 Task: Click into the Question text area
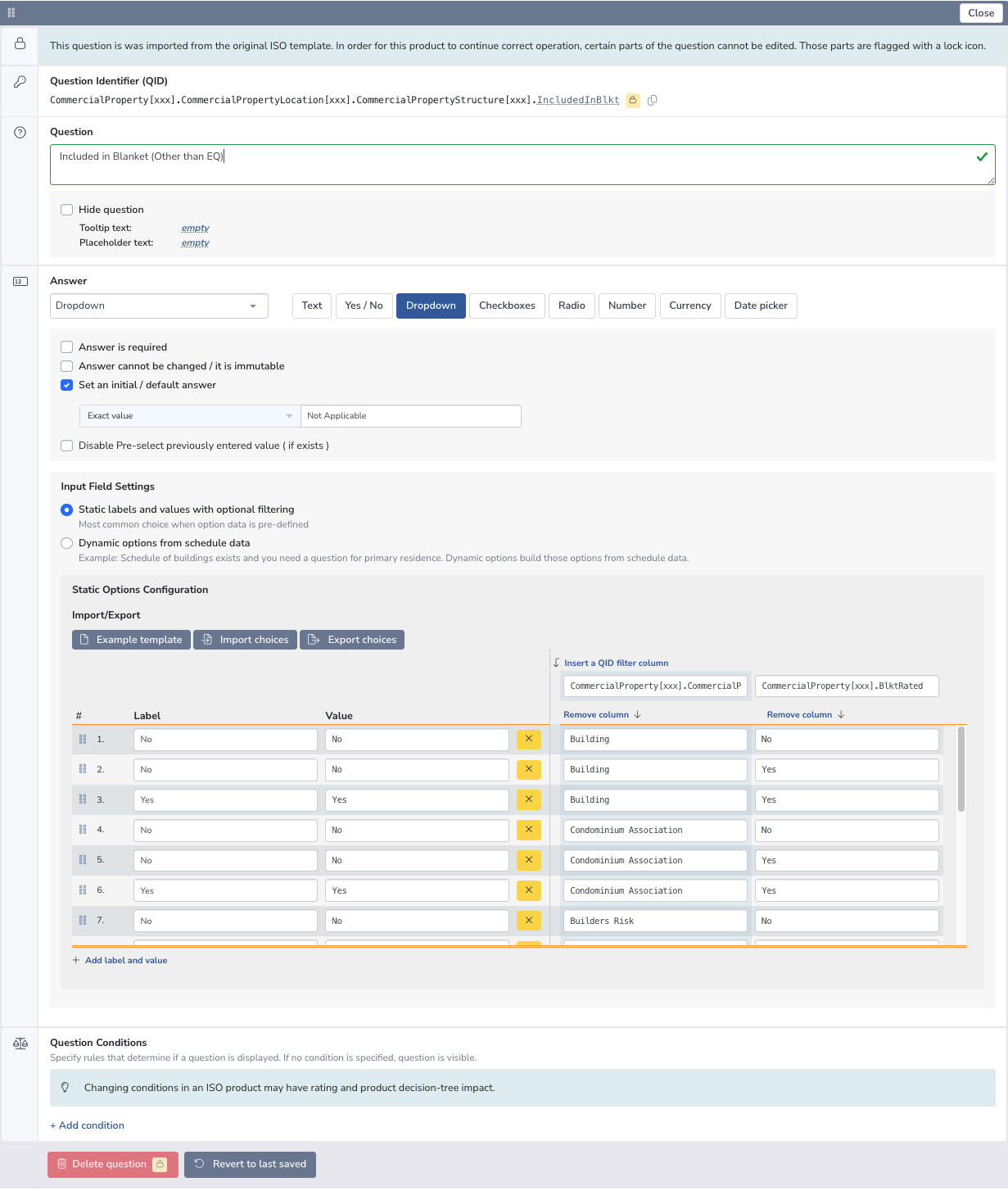click(x=522, y=165)
